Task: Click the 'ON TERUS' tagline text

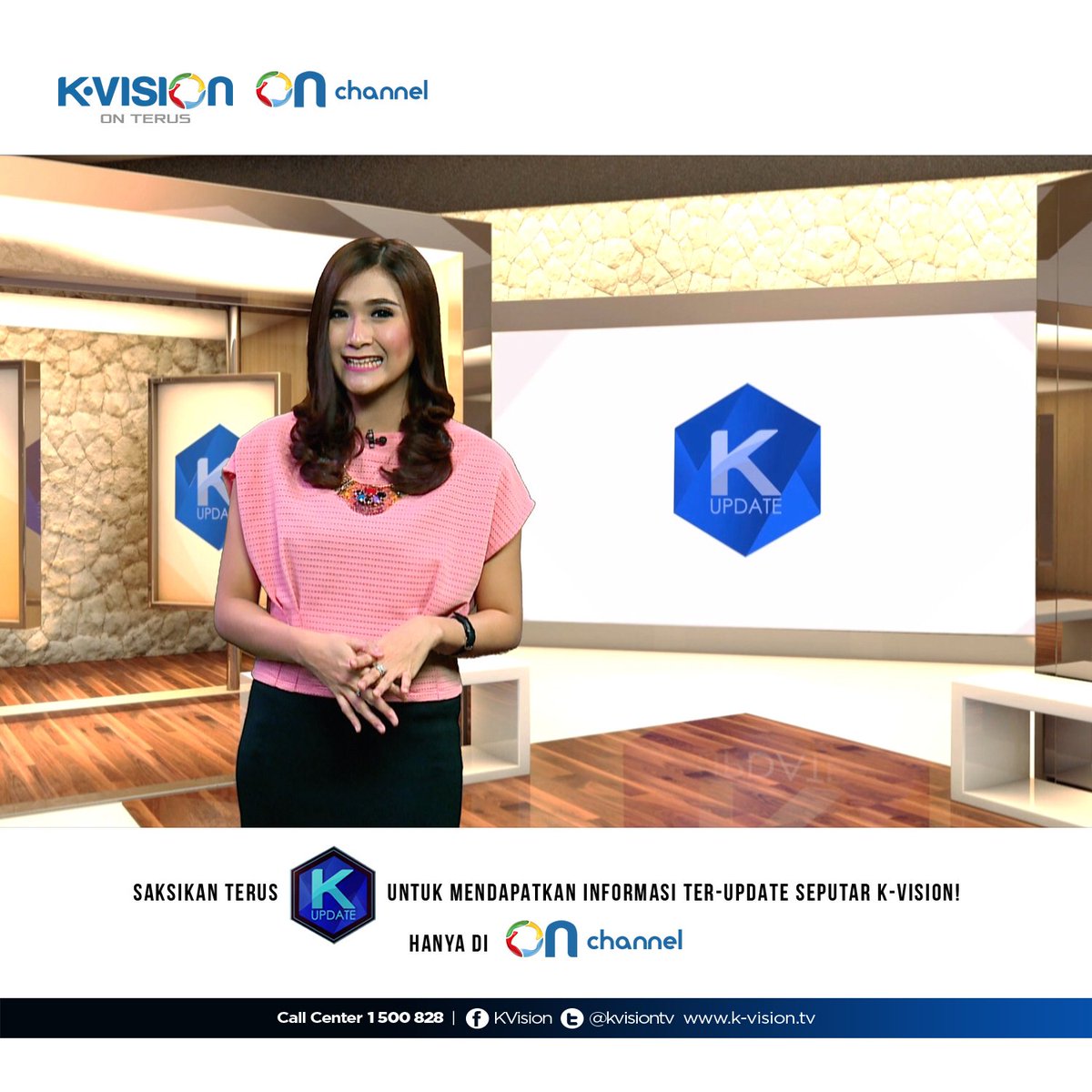Action: (x=146, y=118)
